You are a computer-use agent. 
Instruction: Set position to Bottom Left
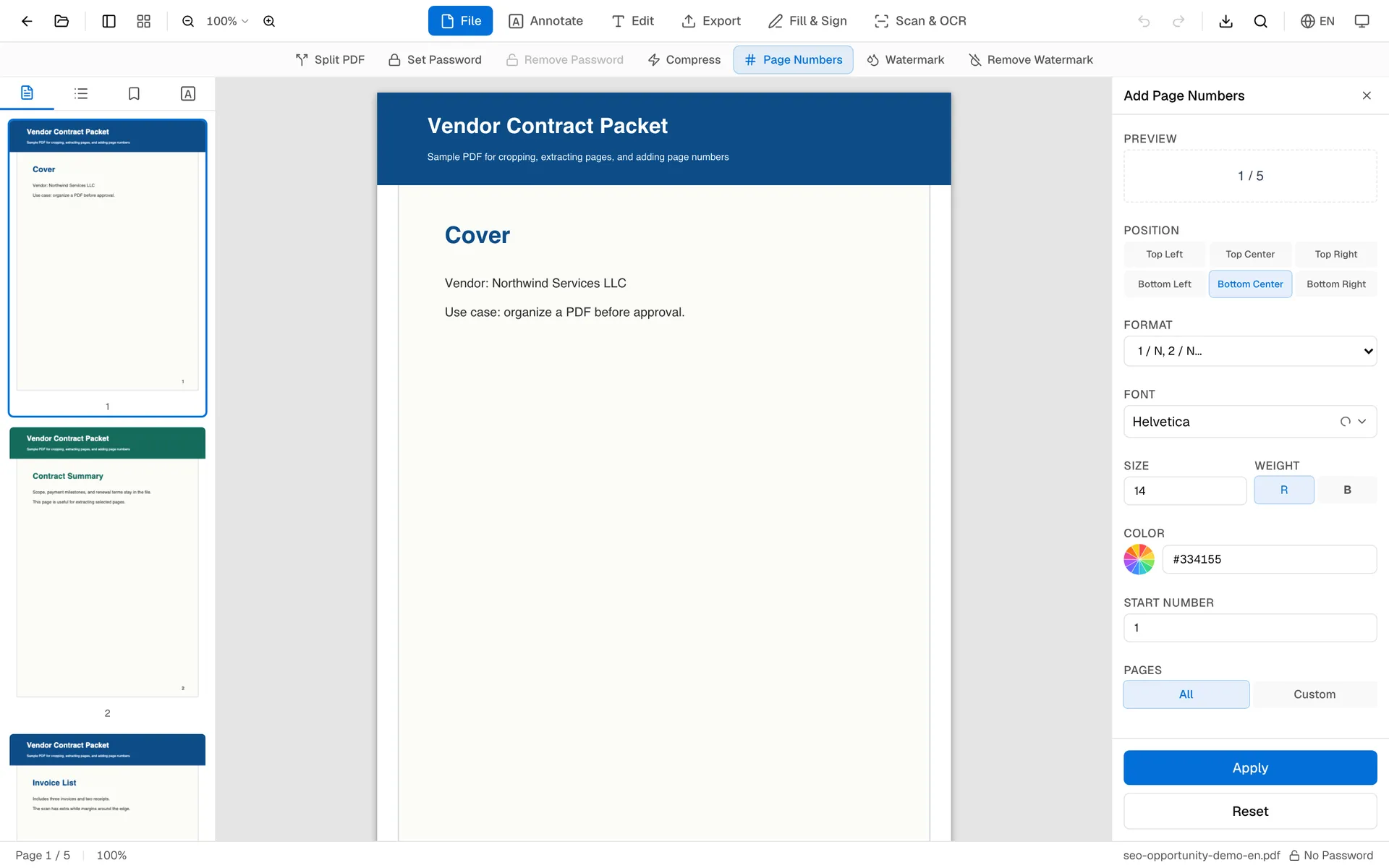click(x=1164, y=284)
